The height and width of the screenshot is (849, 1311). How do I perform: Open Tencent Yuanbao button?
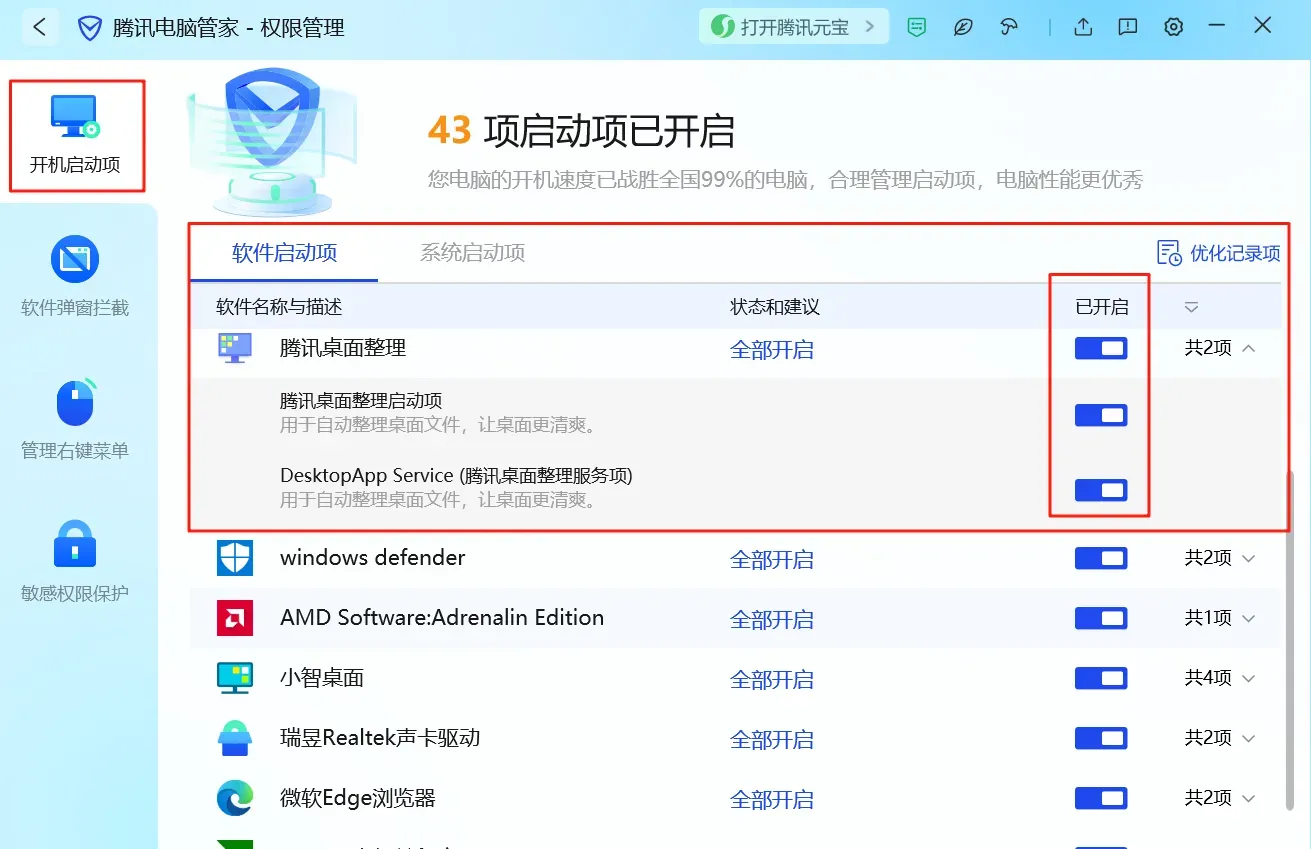pos(793,27)
